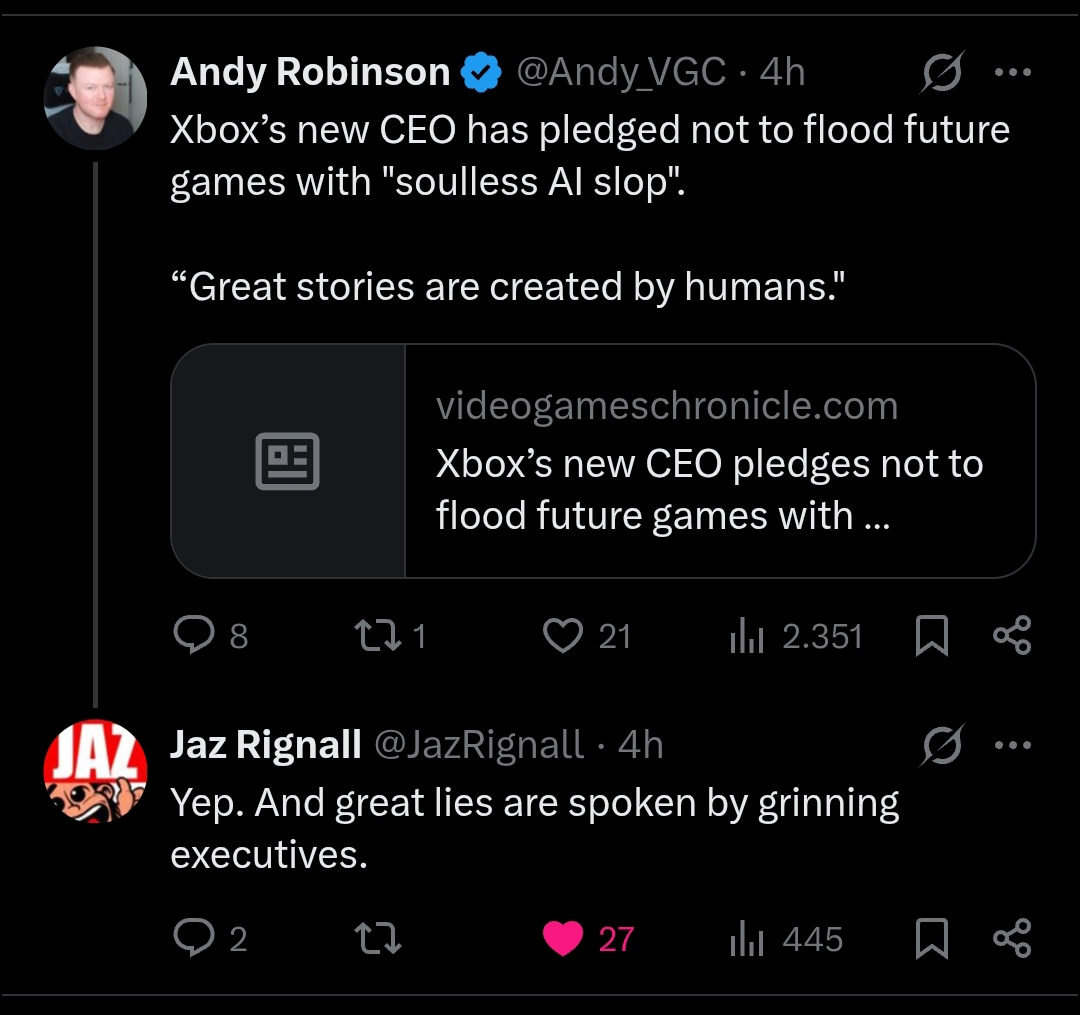Repost Jaz Rignall's reply
This screenshot has width=1080, height=1015.
pos(379,938)
